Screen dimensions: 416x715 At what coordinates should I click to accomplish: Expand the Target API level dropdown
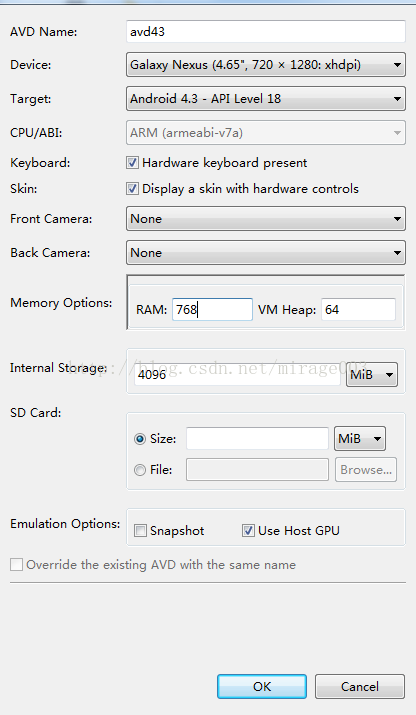(x=265, y=98)
